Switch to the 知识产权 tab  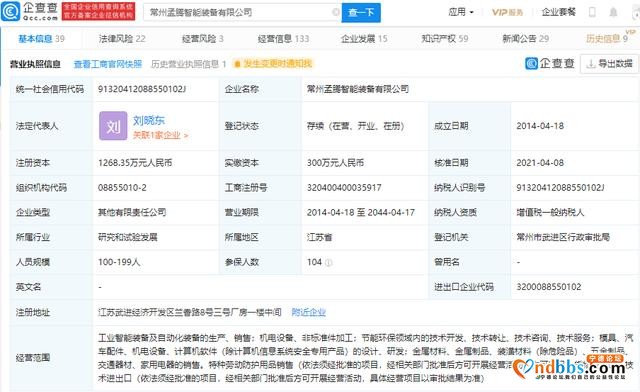pos(444,39)
